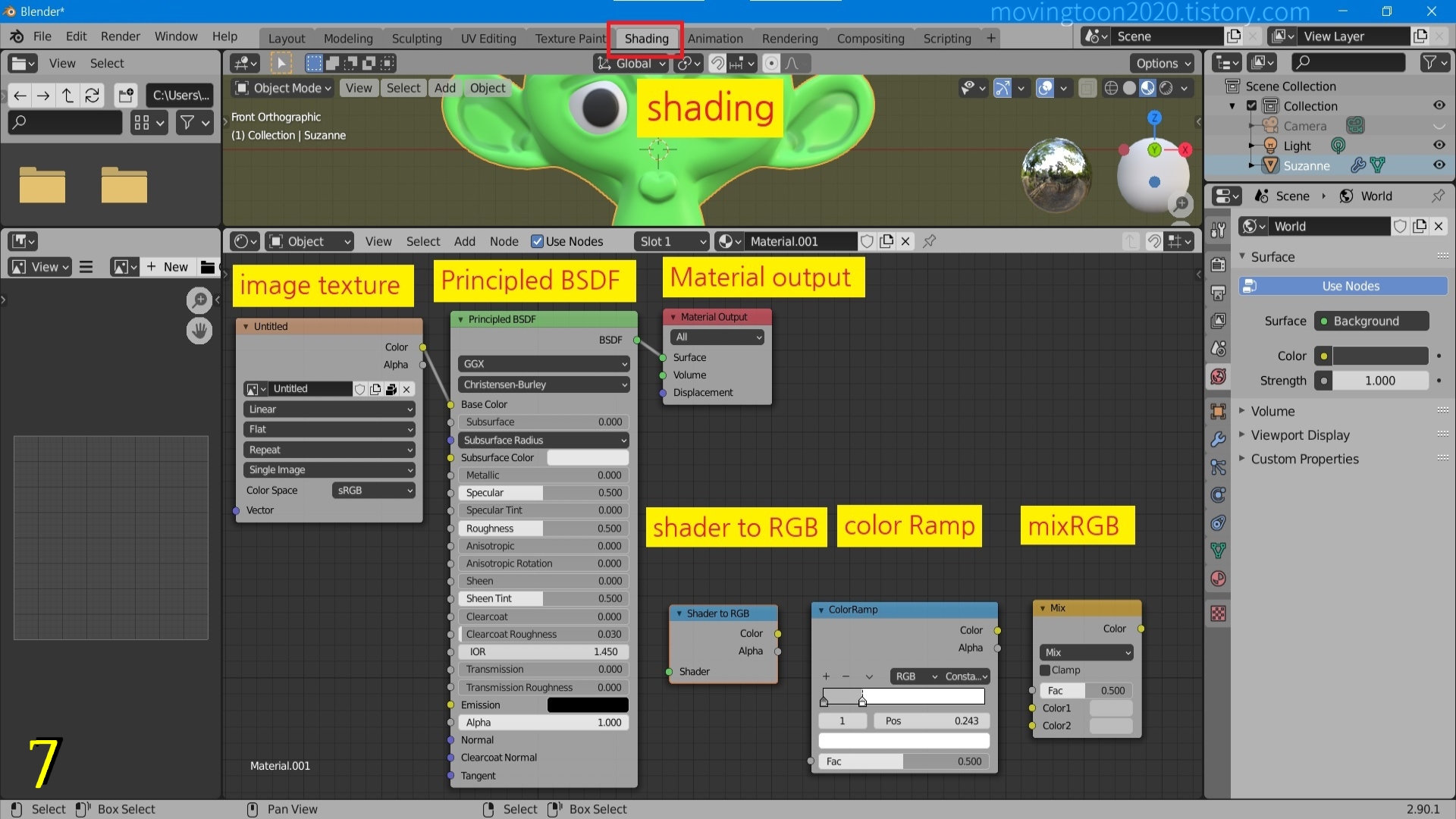1456x819 pixels.
Task: Click the green Y axis viewport gizmo
Action: (1154, 149)
